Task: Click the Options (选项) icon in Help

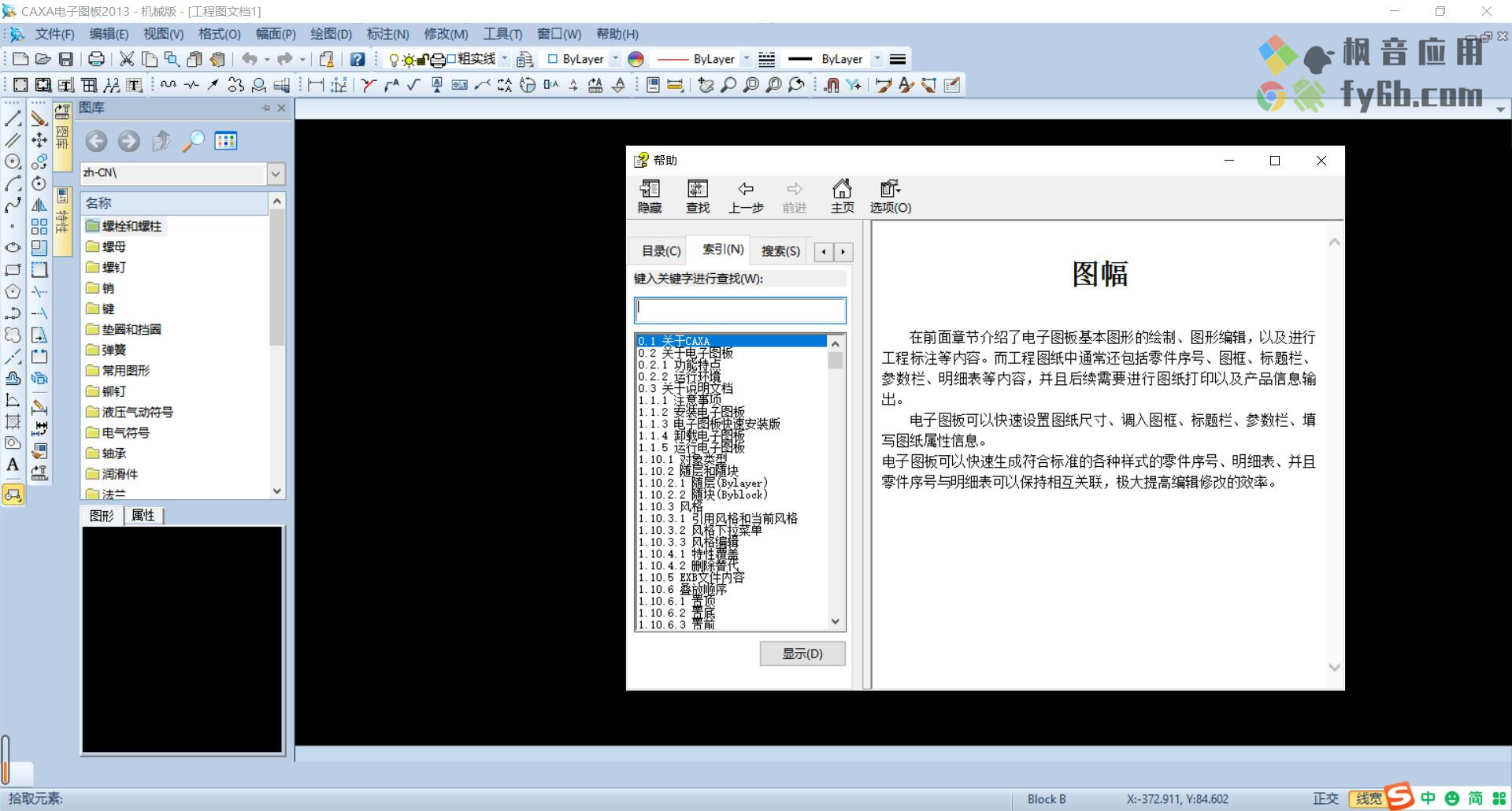Action: pyautogui.click(x=891, y=197)
